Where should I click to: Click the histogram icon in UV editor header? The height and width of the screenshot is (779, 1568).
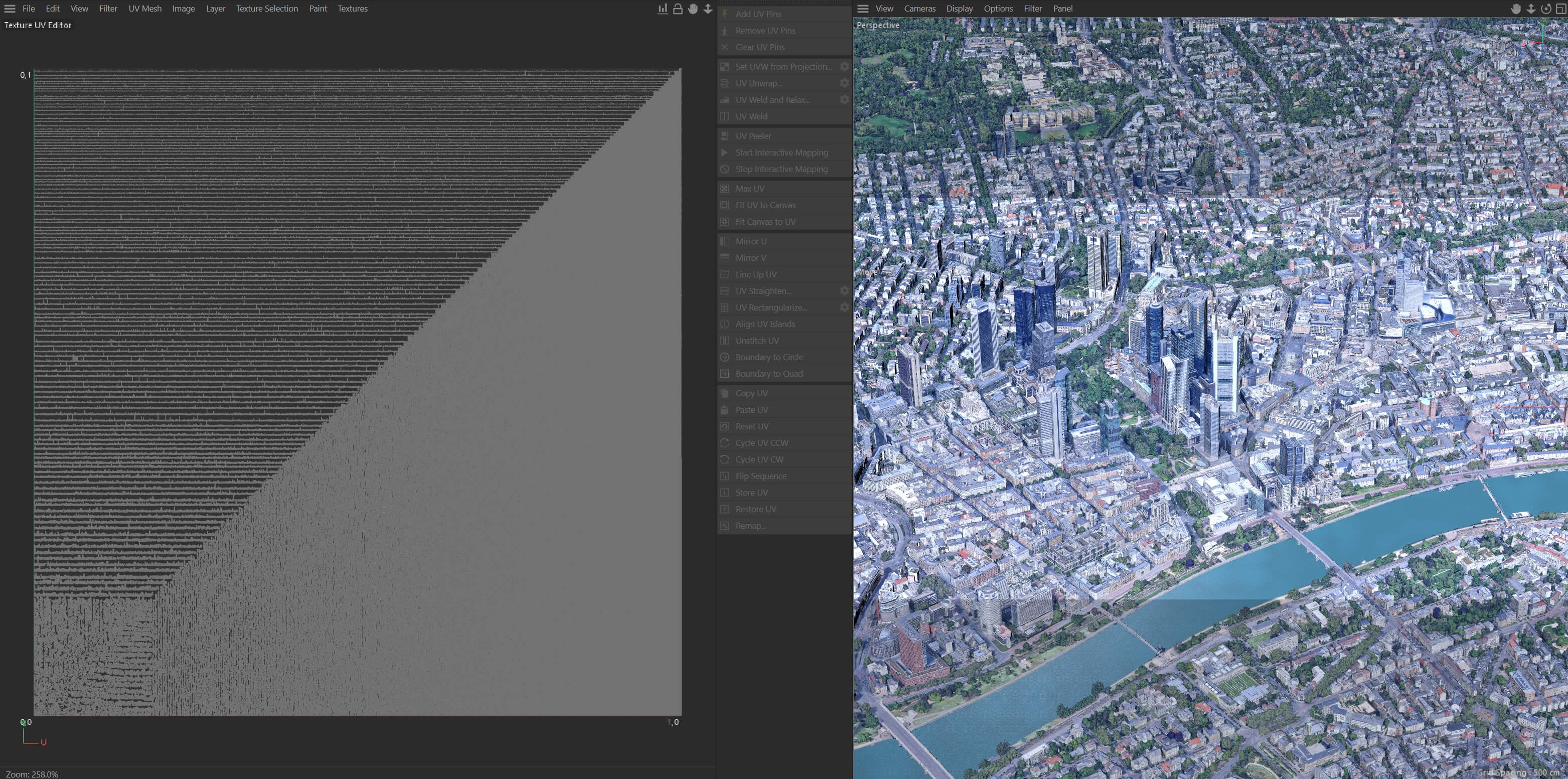(x=662, y=9)
